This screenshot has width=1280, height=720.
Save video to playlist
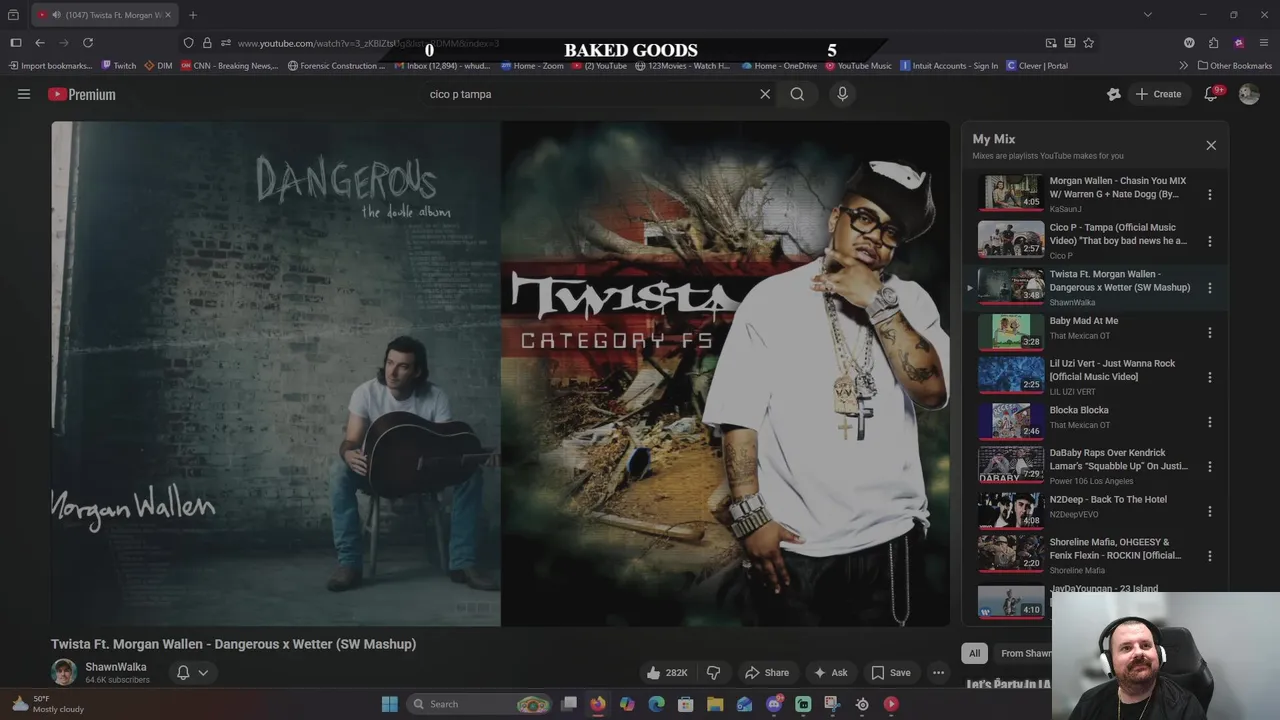pos(890,673)
